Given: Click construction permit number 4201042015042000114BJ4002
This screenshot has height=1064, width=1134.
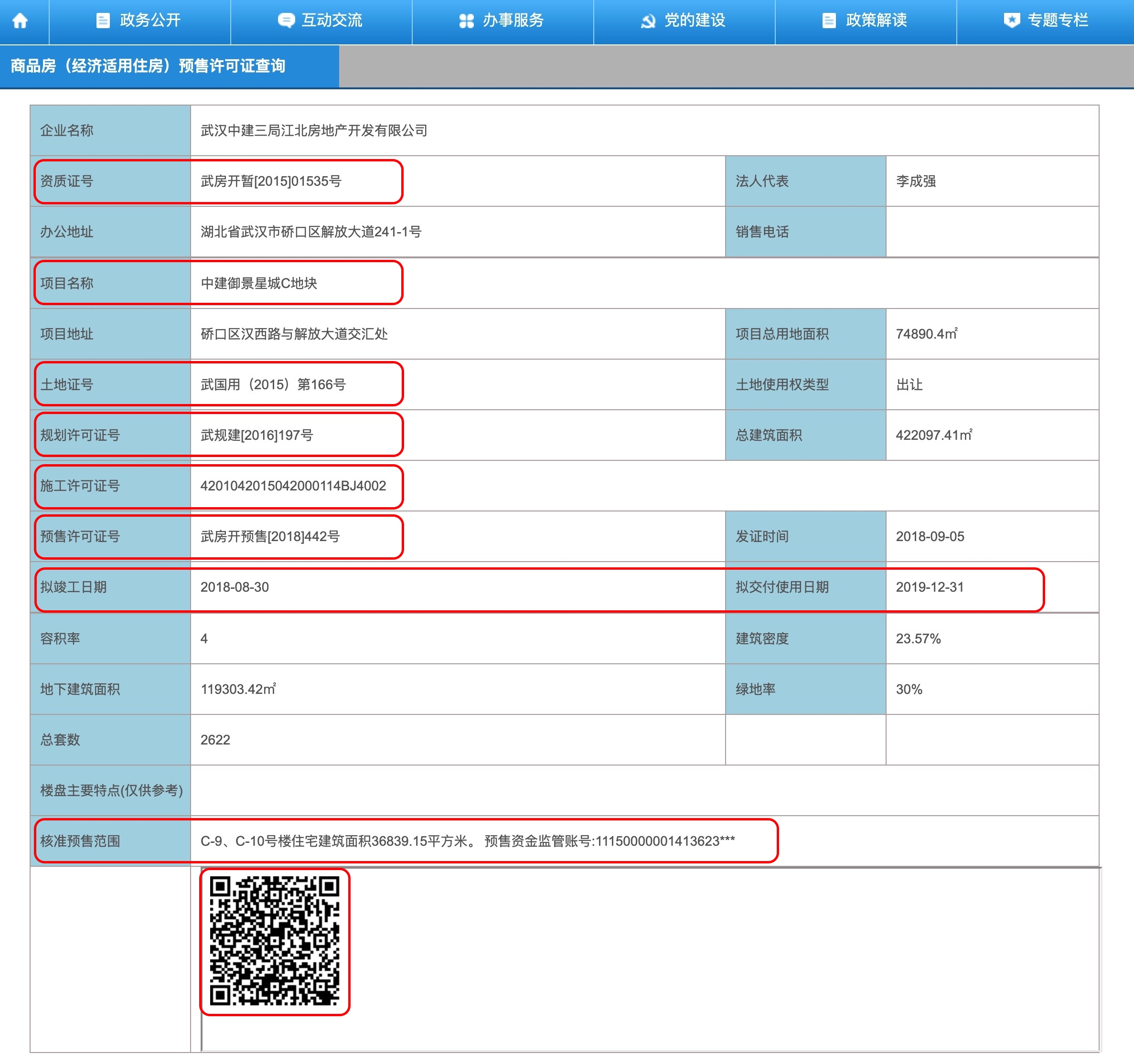Looking at the screenshot, I should coord(293,486).
